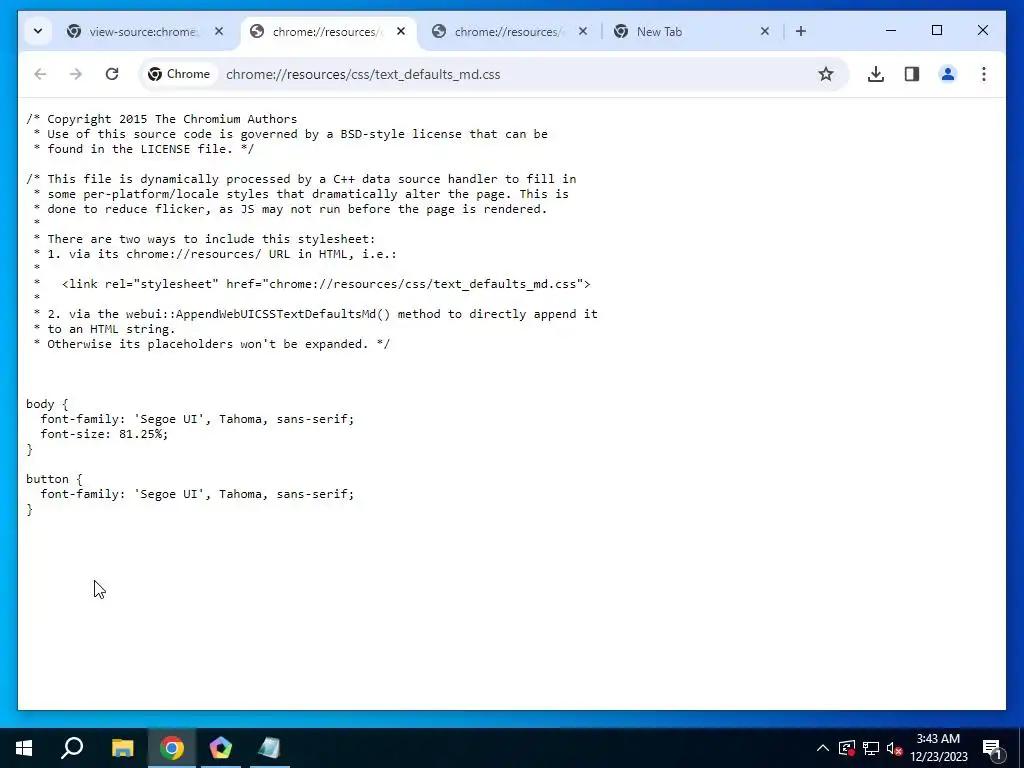Click the 'Otherwise its placeholders' comment line
1024x768 pixels.
pyautogui.click(x=212, y=344)
